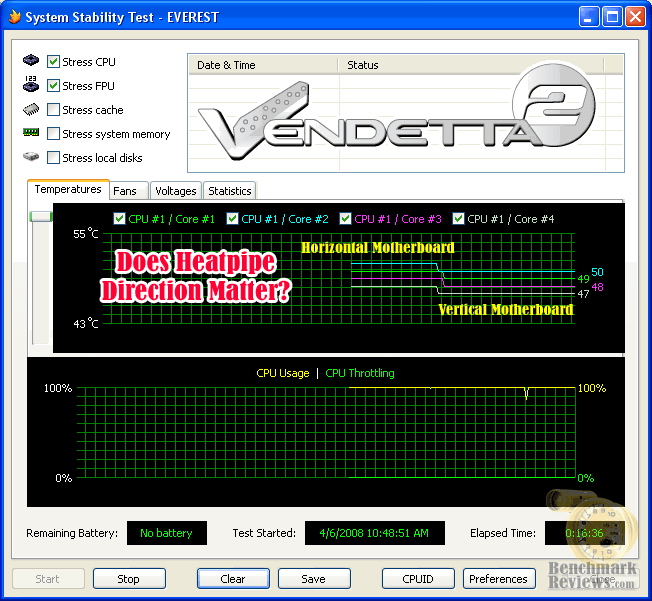The image size is (652, 601).
Task: Click the Elapsed Time value 0:16:36
Action: coord(585,533)
